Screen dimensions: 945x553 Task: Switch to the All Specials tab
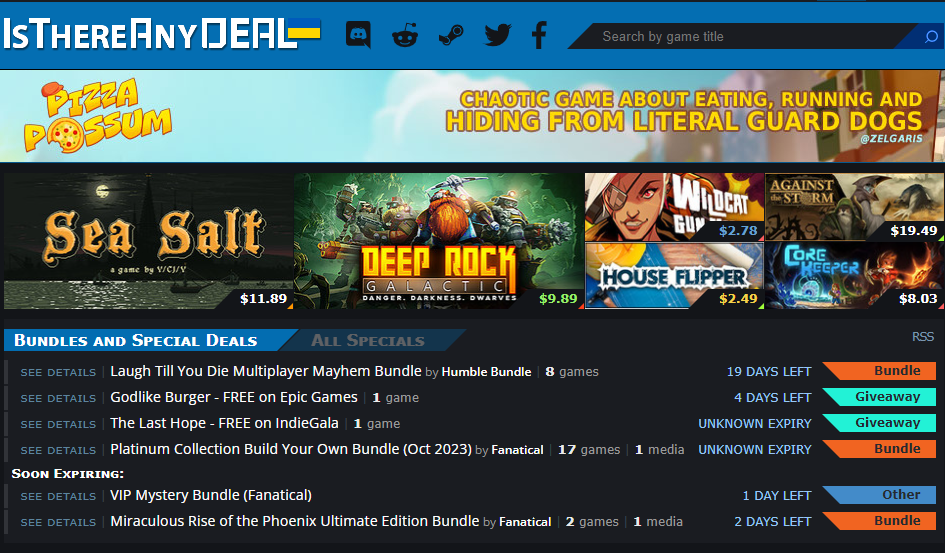pos(368,340)
